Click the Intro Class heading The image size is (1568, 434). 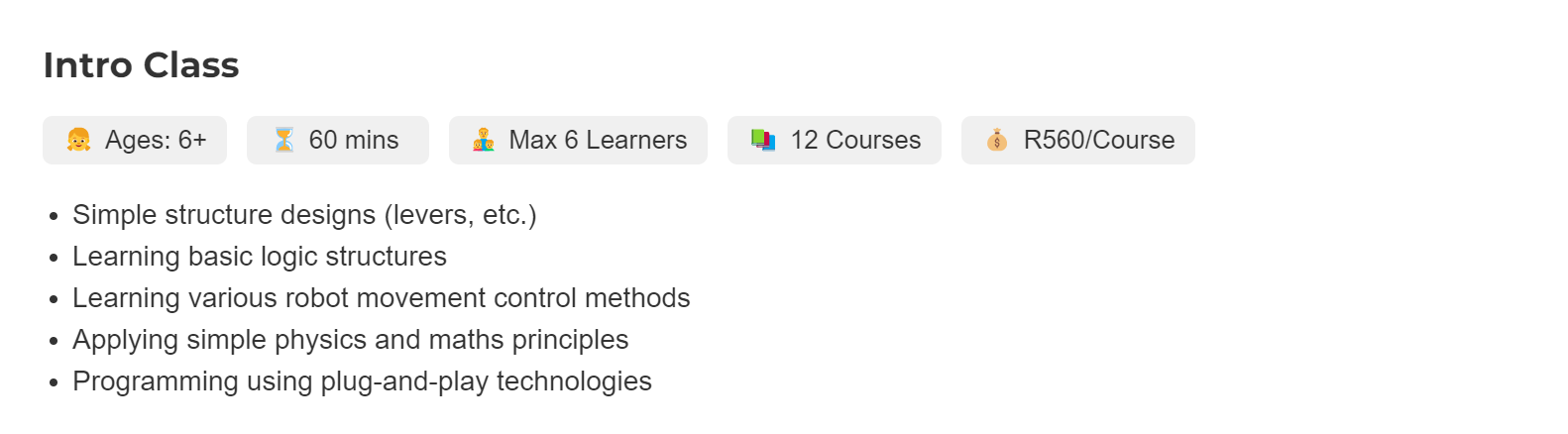[x=141, y=65]
